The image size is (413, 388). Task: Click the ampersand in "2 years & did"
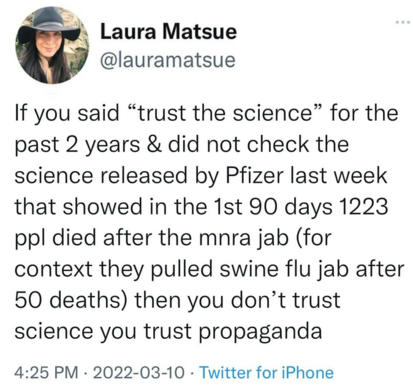[153, 144]
